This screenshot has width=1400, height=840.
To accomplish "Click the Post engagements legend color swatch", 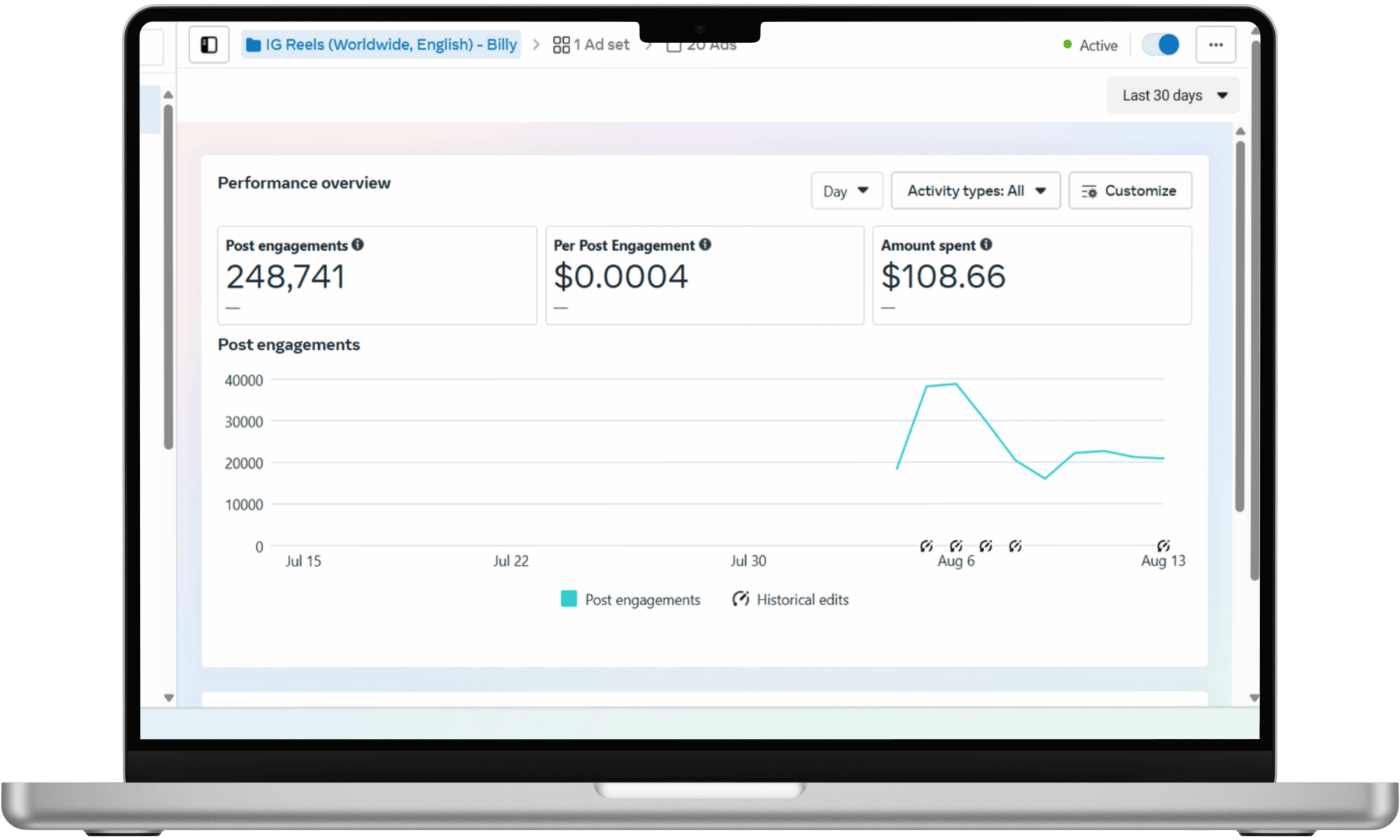I will coord(569,599).
